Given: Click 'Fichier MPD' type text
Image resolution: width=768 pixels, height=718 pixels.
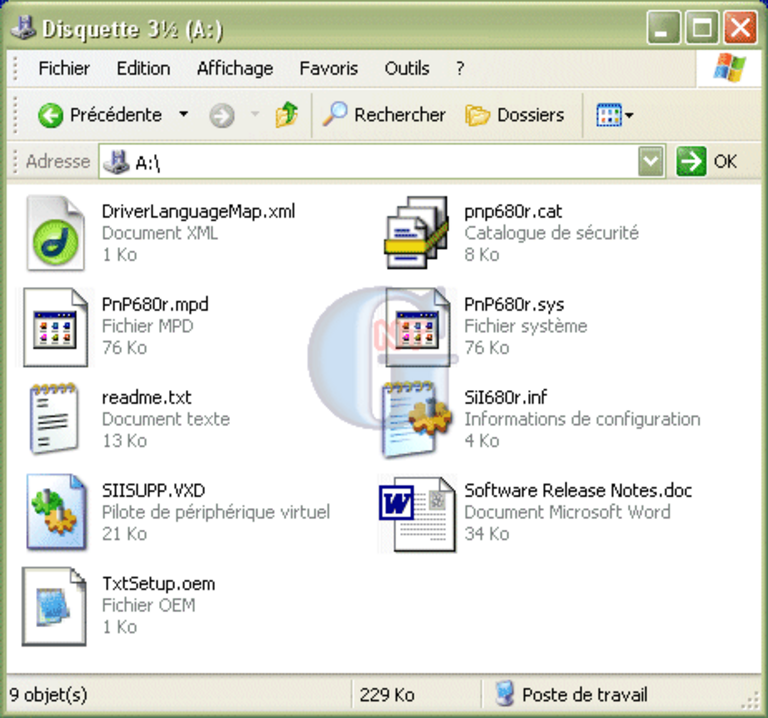Looking at the screenshot, I should click(x=147, y=326).
